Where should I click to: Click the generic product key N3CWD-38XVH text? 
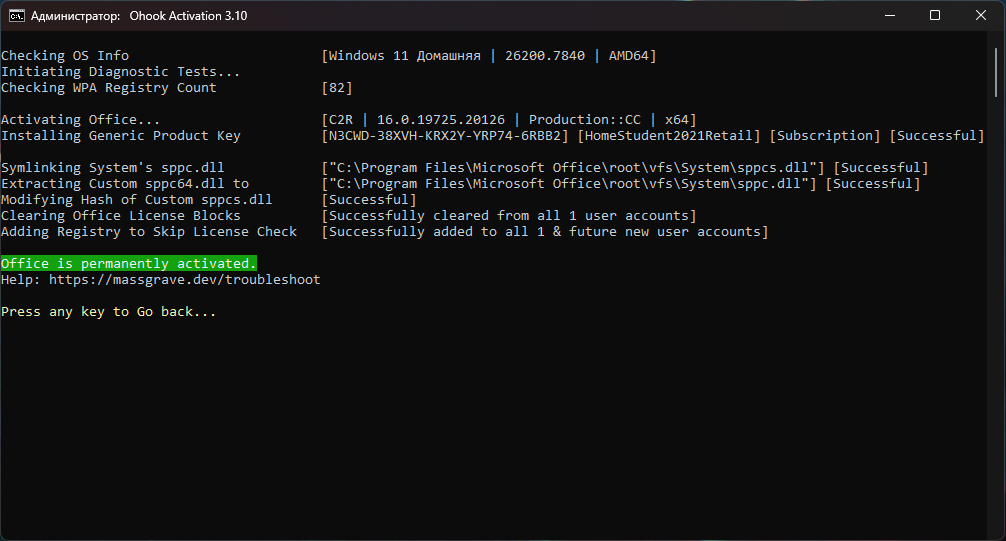pos(445,136)
